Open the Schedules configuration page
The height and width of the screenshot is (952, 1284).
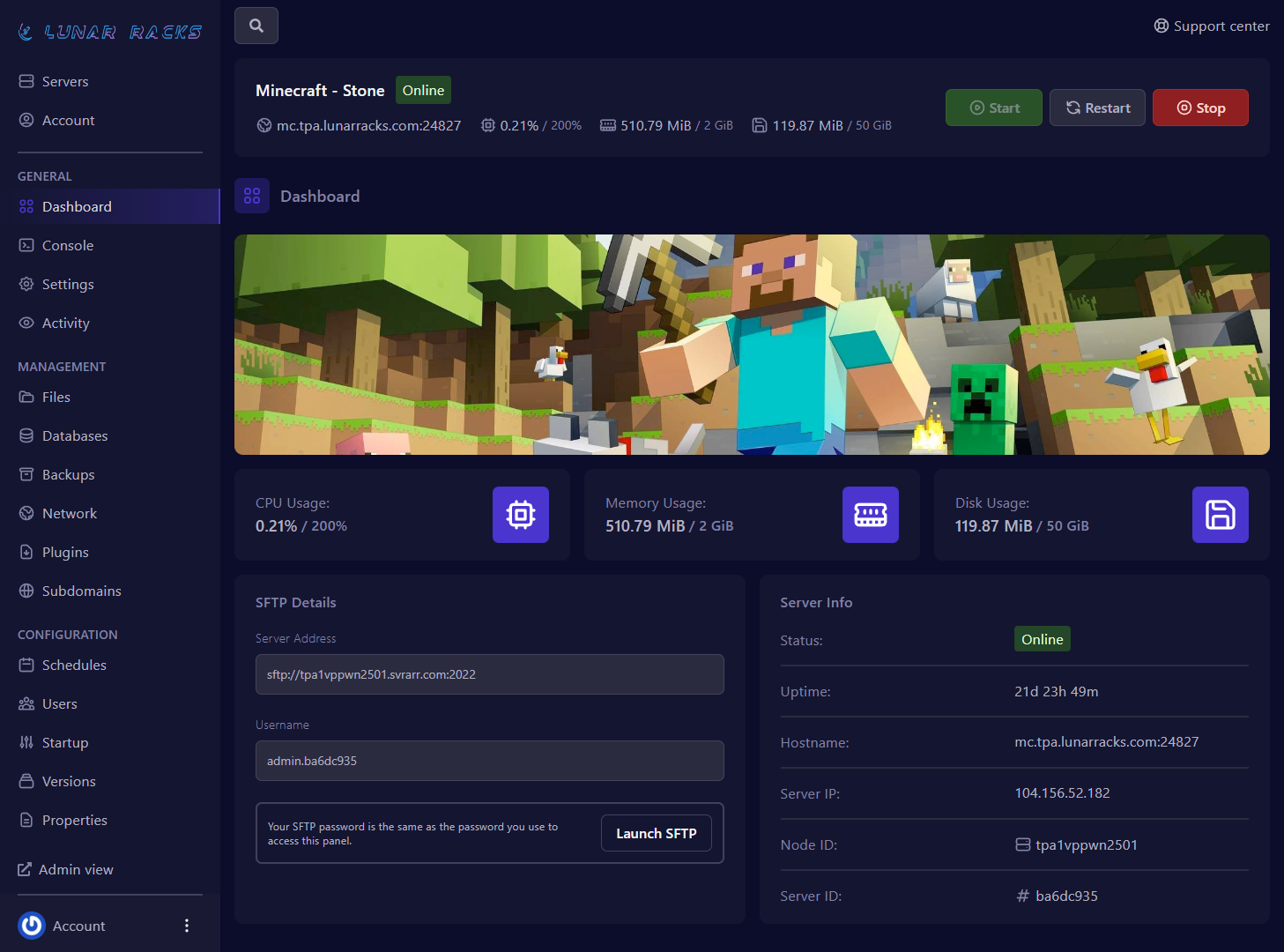(x=74, y=665)
